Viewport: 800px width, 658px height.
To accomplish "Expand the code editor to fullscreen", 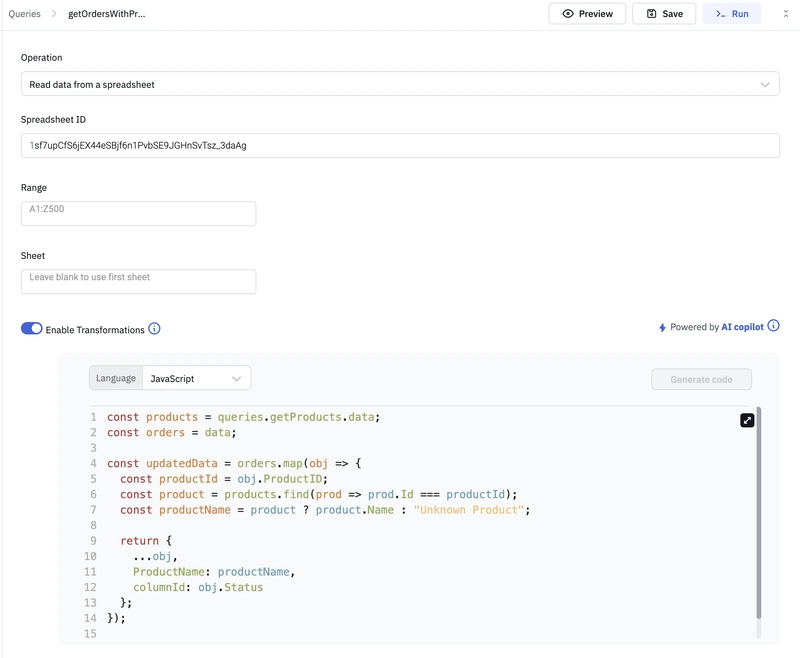I will click(747, 420).
